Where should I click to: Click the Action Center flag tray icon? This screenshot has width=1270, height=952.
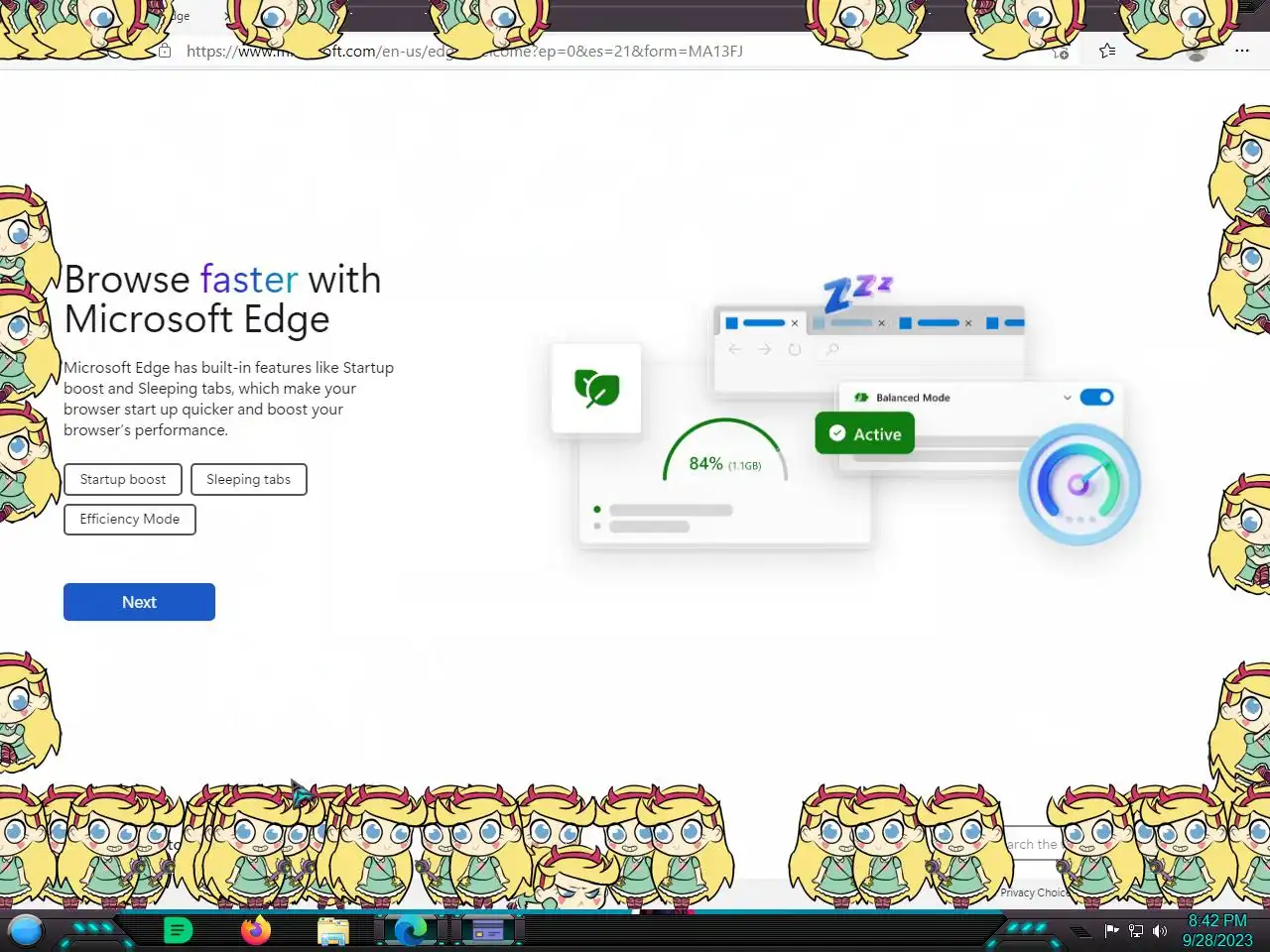click(x=1111, y=930)
